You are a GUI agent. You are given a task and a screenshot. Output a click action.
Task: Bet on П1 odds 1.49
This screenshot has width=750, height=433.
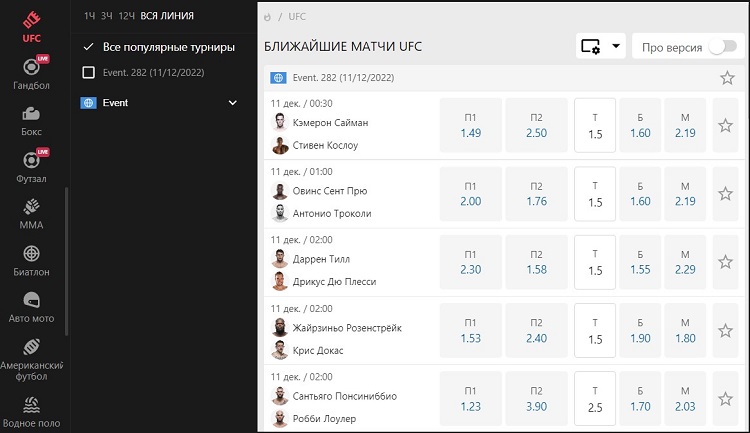coord(471,126)
